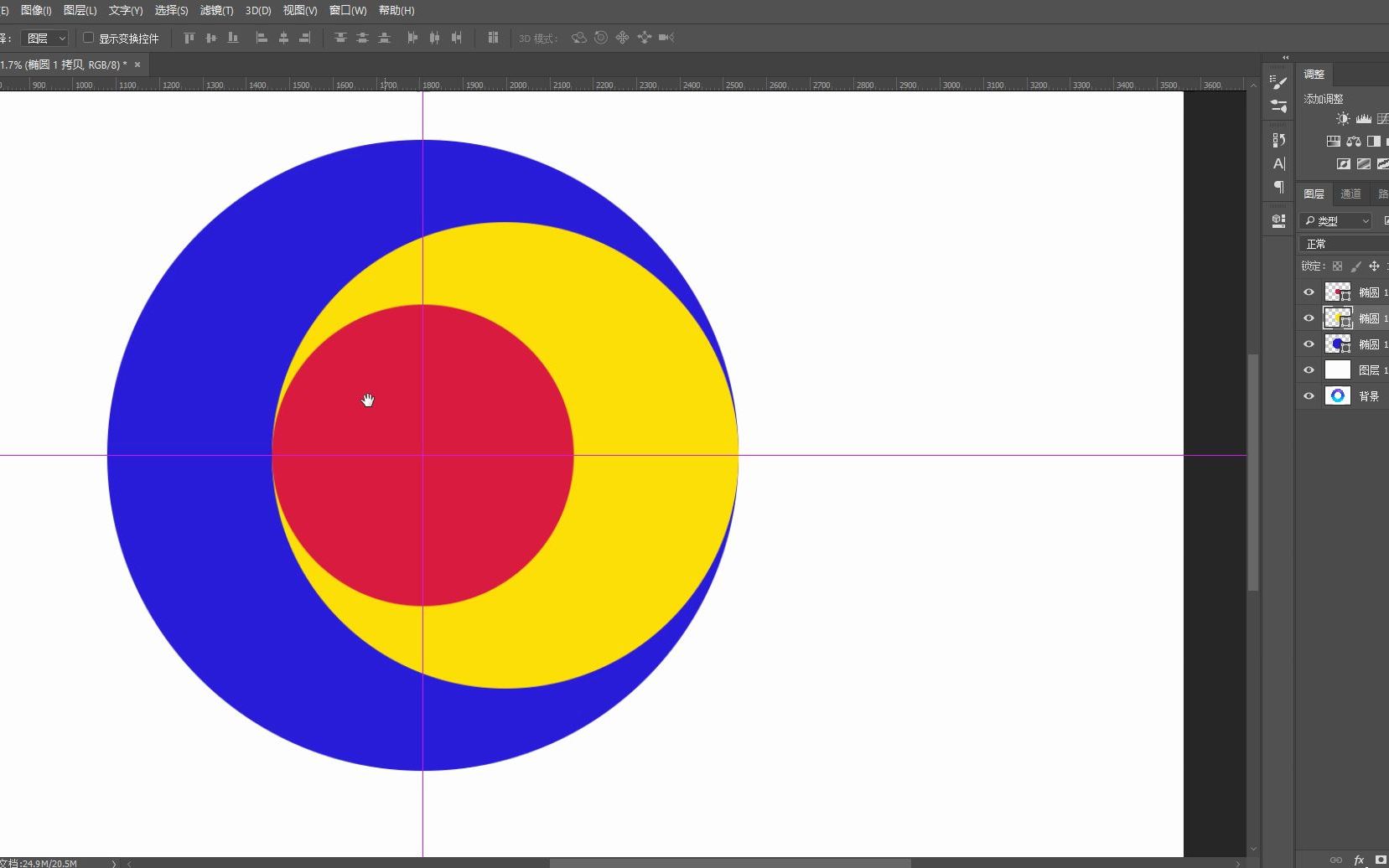Click the distribute horizontal centers icon
This screenshot has width=1389, height=868.
[x=434, y=38]
